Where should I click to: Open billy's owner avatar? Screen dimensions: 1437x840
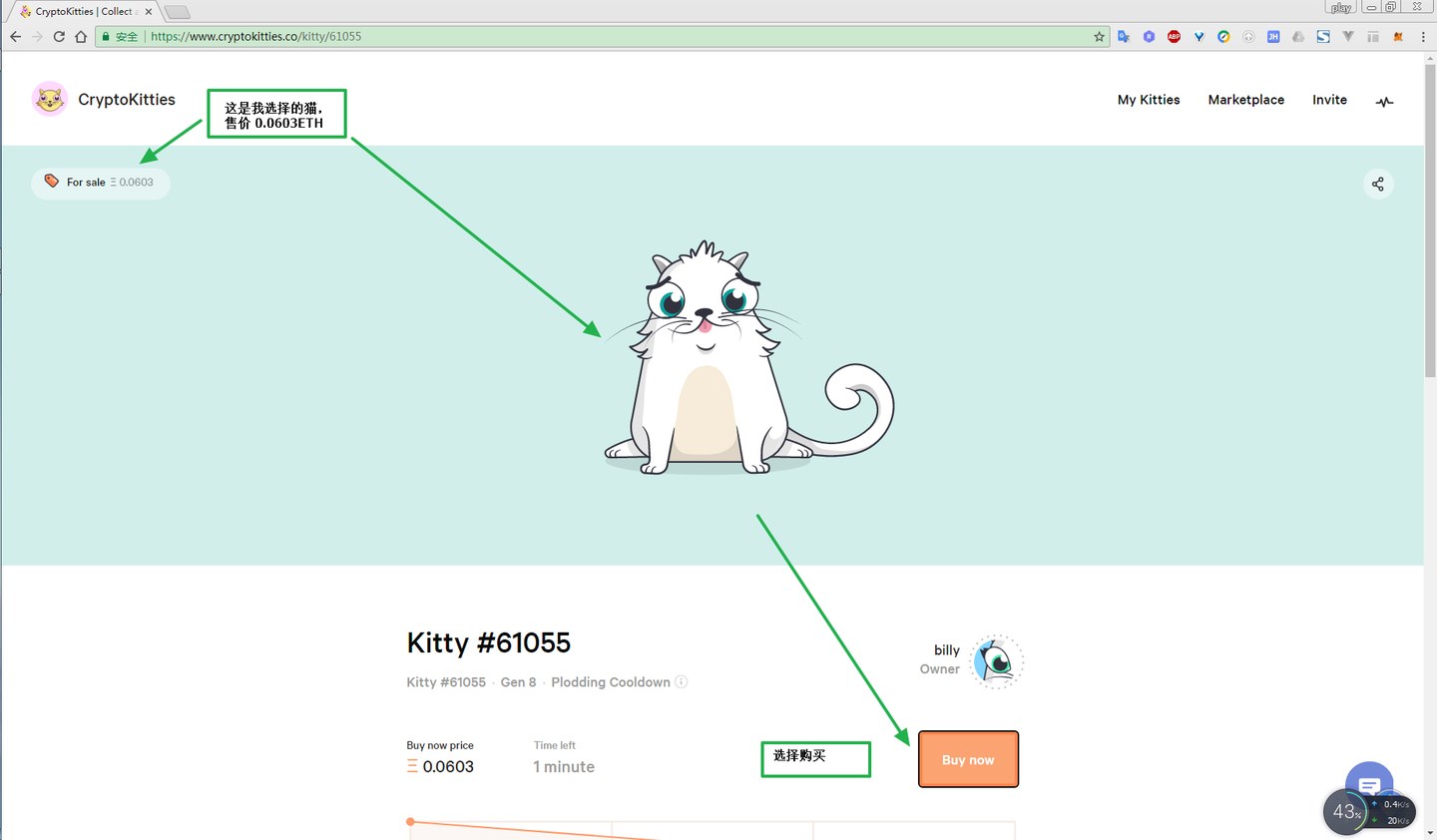click(996, 661)
